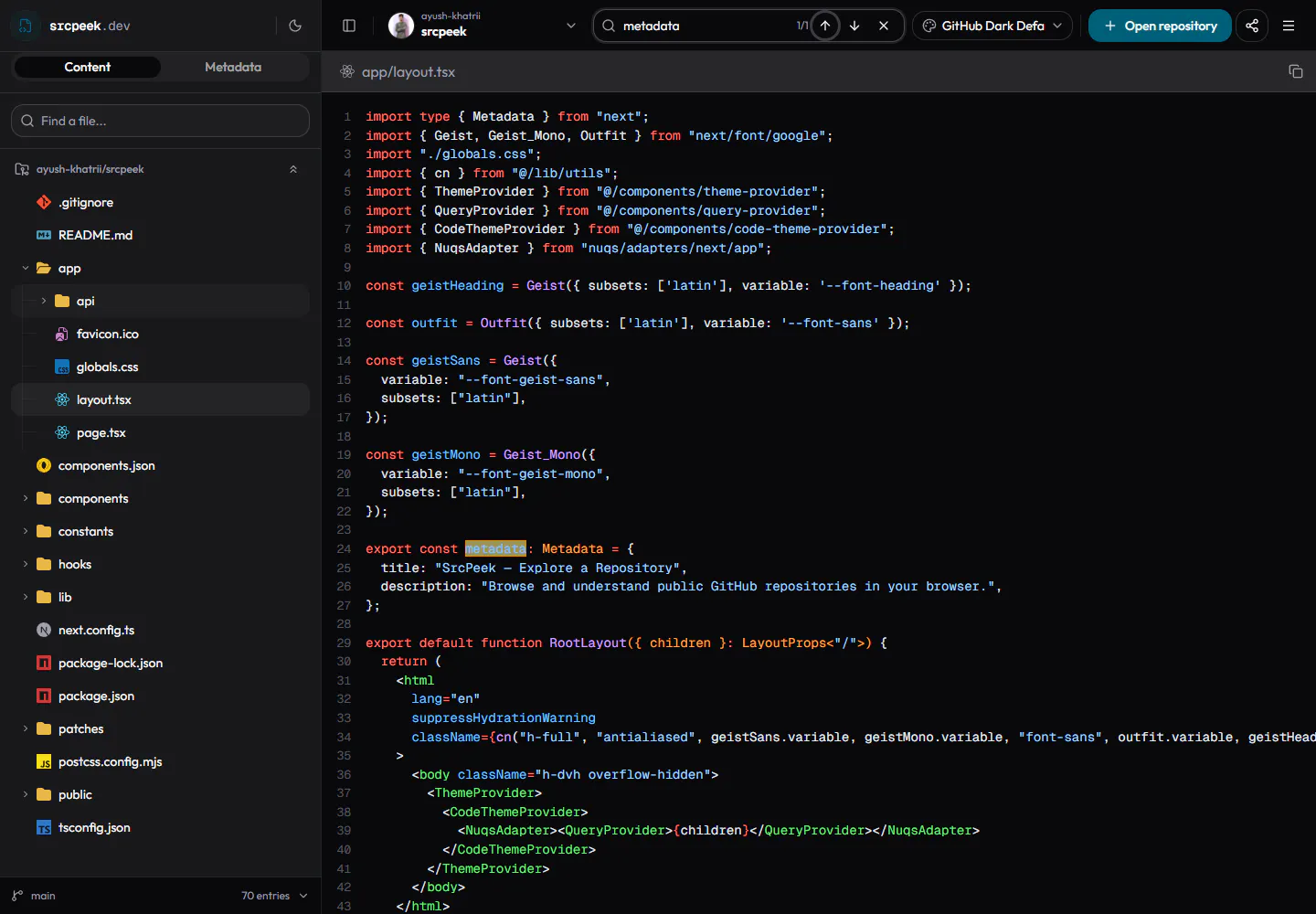Switch to the Content tab

[x=88, y=67]
